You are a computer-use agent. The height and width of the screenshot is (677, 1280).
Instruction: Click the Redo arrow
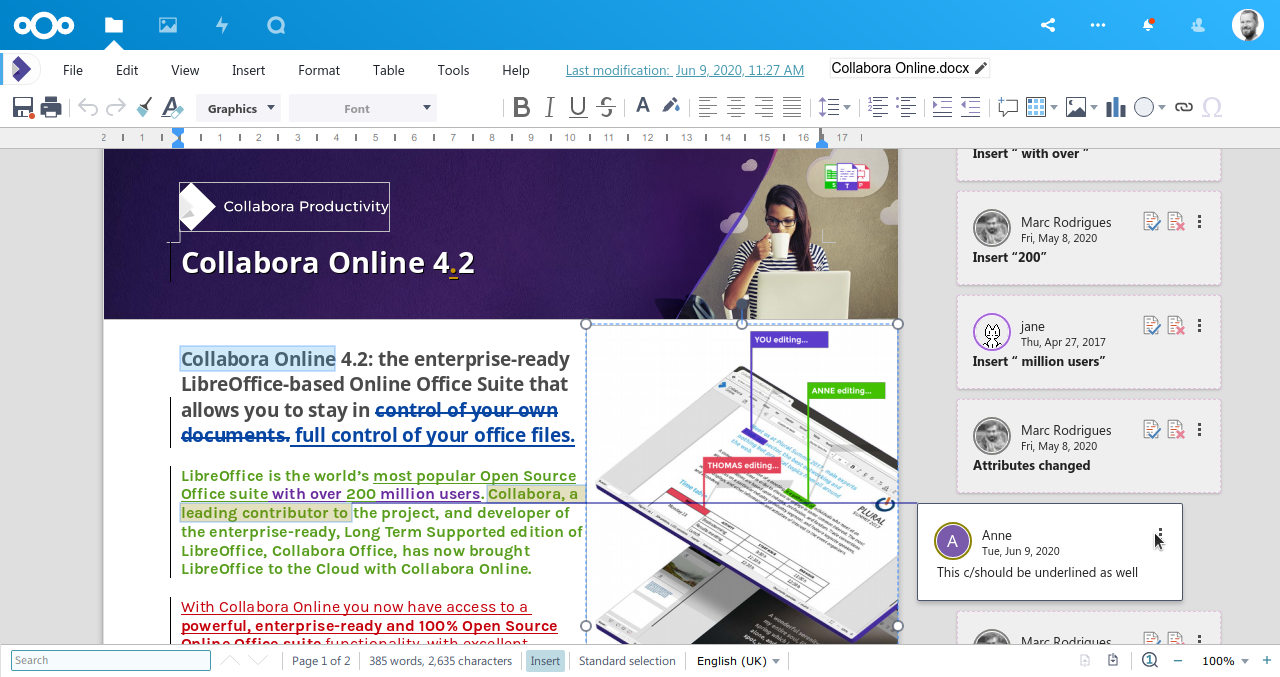pyautogui.click(x=116, y=107)
